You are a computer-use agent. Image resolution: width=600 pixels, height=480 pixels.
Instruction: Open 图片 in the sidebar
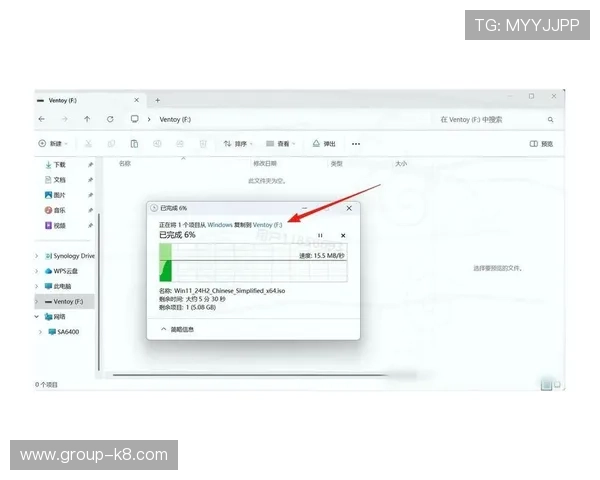[x=55, y=195]
